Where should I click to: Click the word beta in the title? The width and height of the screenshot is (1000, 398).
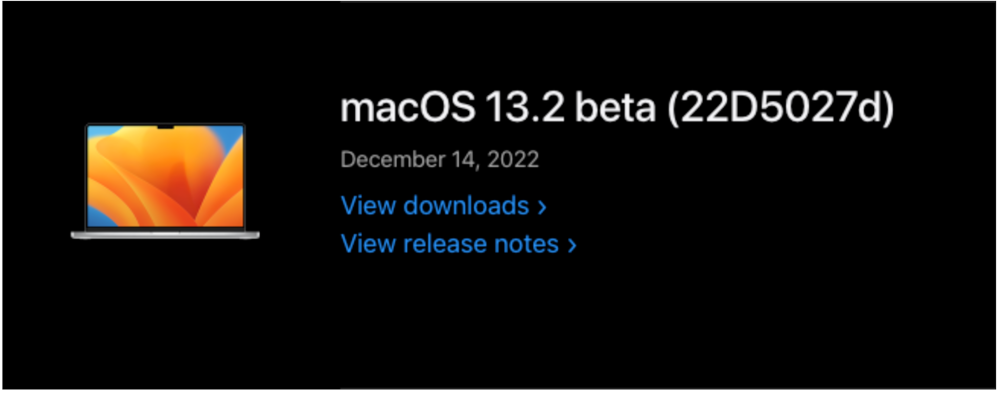click(x=615, y=109)
